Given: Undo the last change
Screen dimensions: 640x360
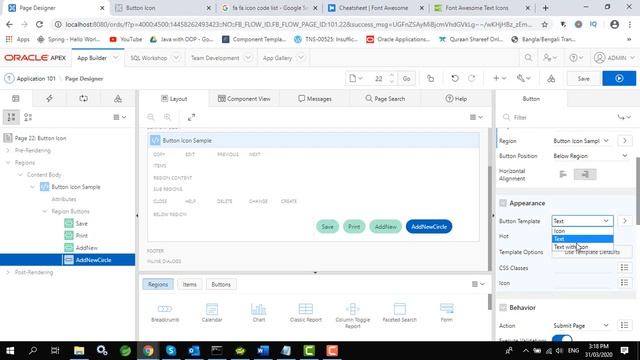Looking at the screenshot, I should [455, 78].
